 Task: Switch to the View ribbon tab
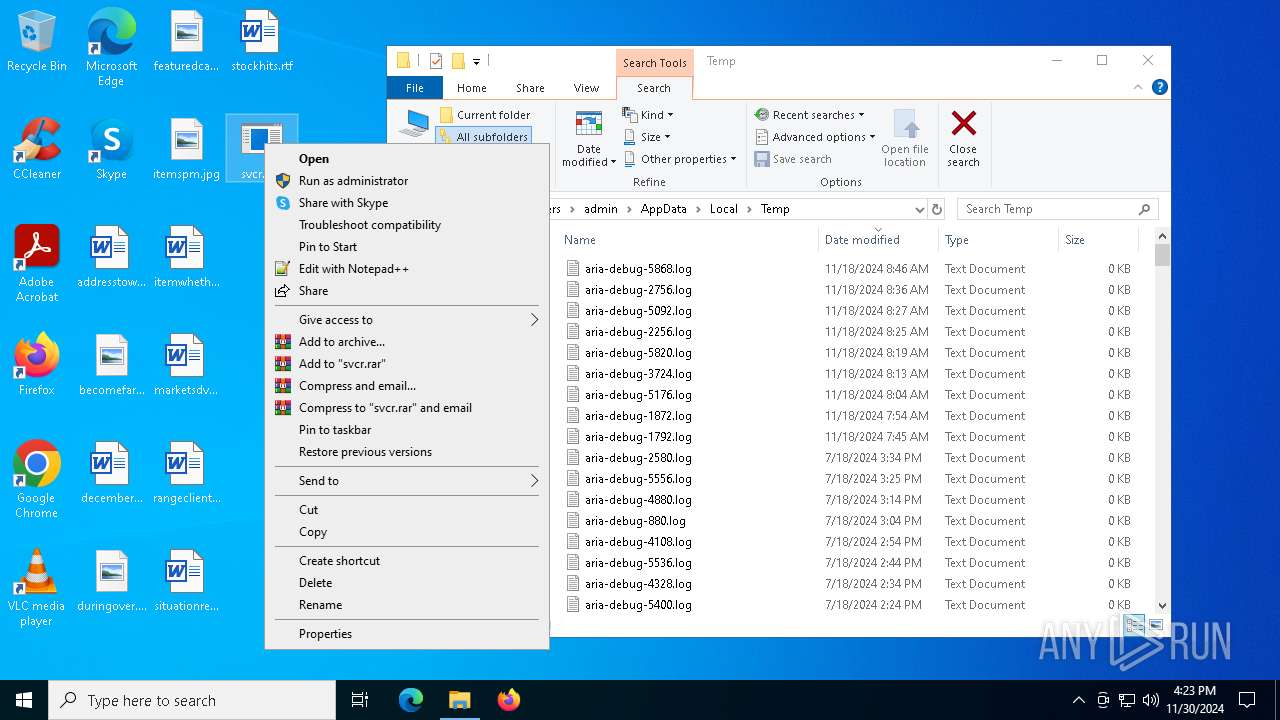pos(586,88)
